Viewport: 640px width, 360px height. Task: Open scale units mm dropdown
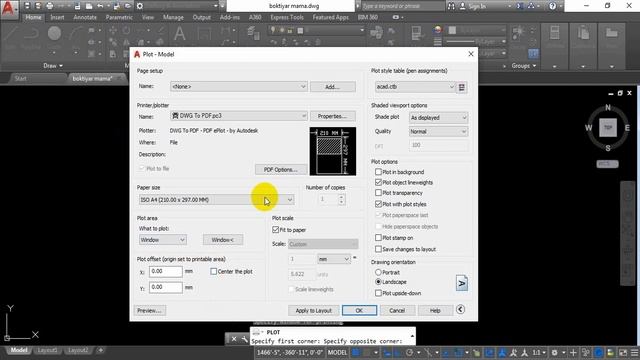[x=333, y=259]
